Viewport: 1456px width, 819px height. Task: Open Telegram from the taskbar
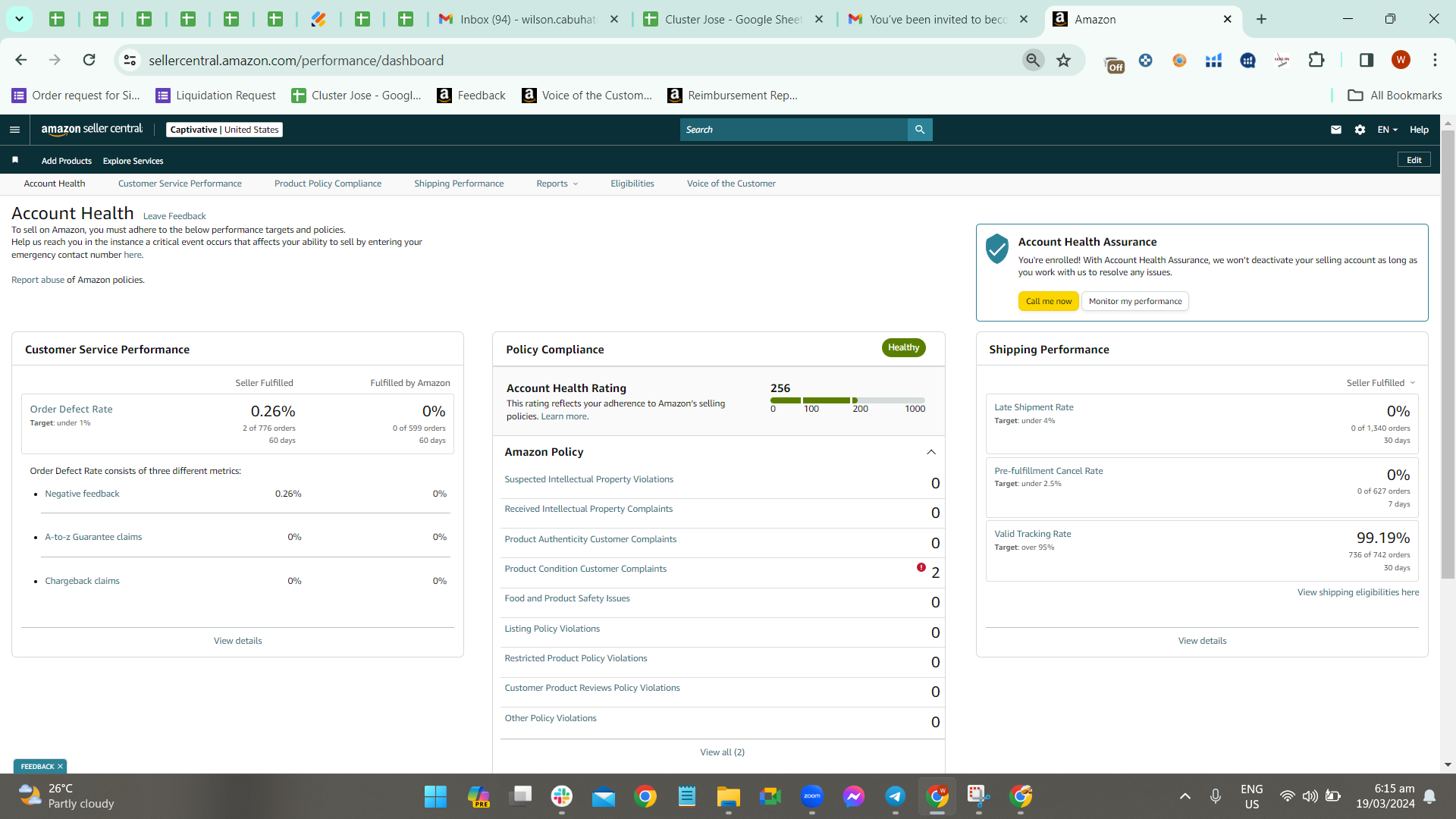coord(896,796)
